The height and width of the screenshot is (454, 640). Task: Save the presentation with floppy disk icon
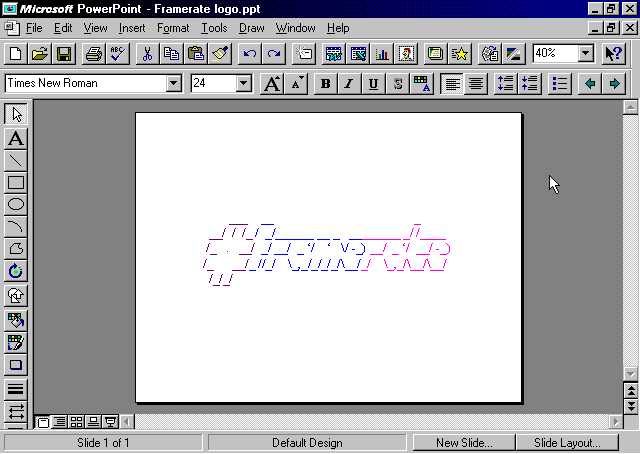pos(64,53)
